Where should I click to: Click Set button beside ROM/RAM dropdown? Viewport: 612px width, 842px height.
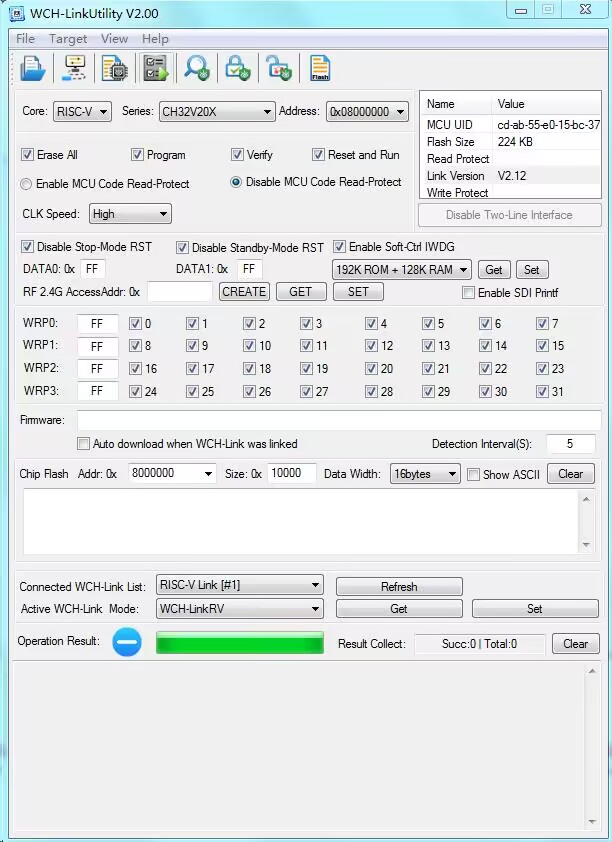point(532,270)
